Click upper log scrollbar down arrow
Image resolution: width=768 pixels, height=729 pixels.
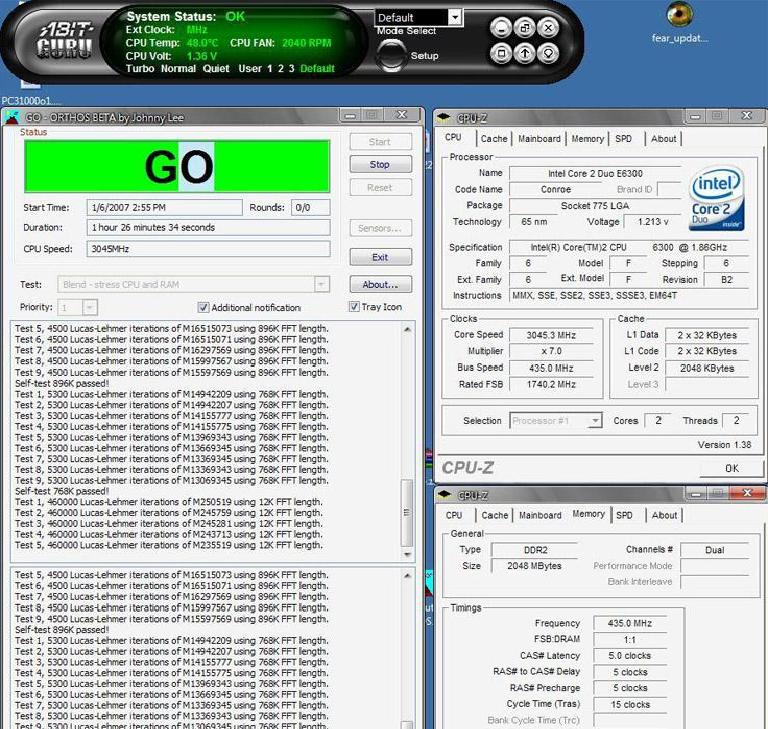click(407, 554)
